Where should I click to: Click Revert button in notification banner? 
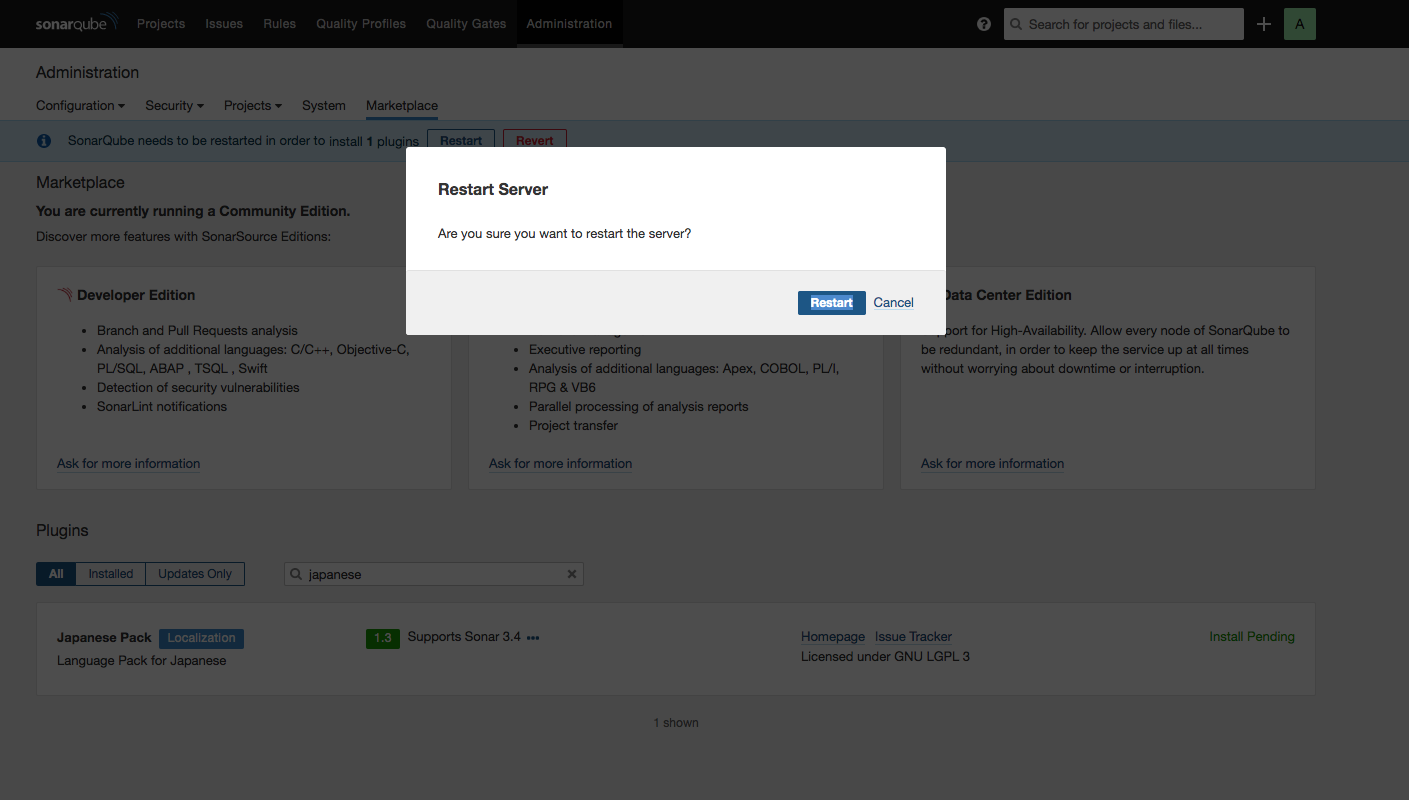tap(535, 140)
